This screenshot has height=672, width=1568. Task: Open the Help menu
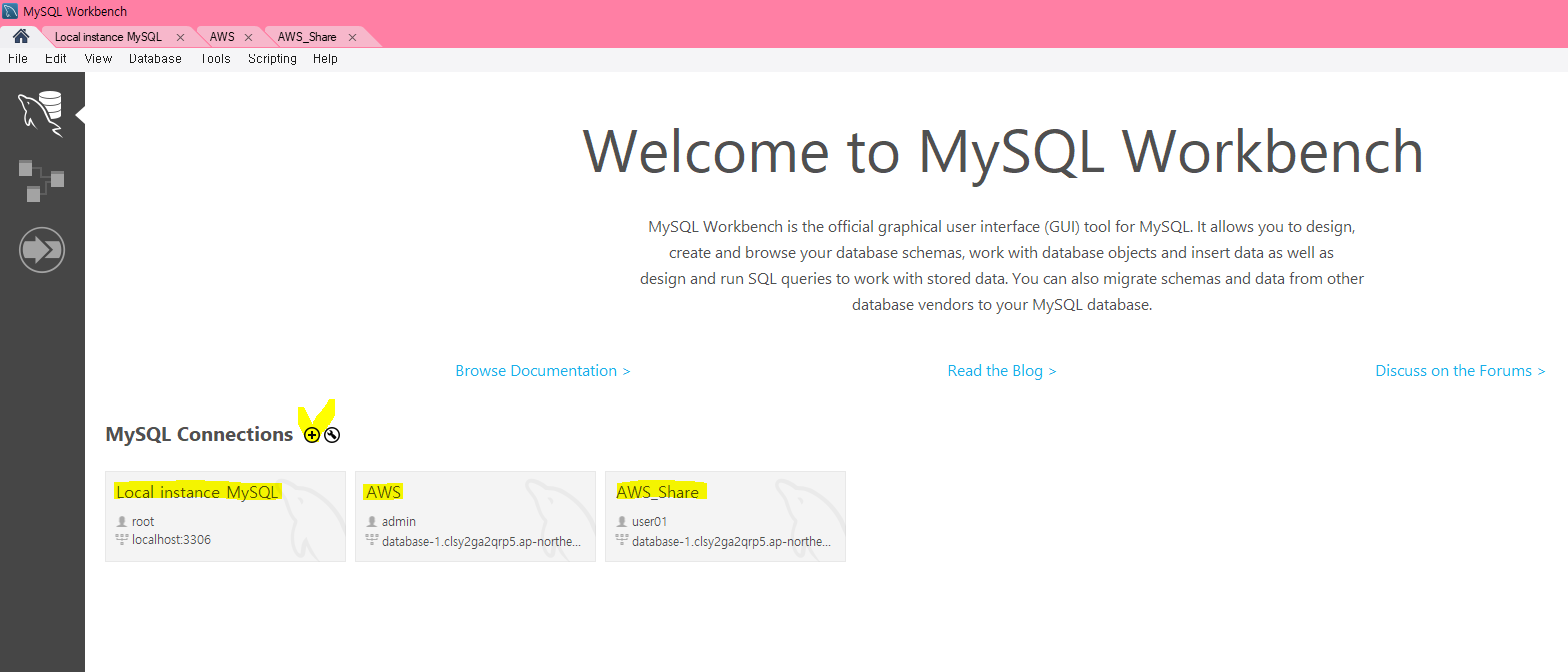tap(325, 59)
